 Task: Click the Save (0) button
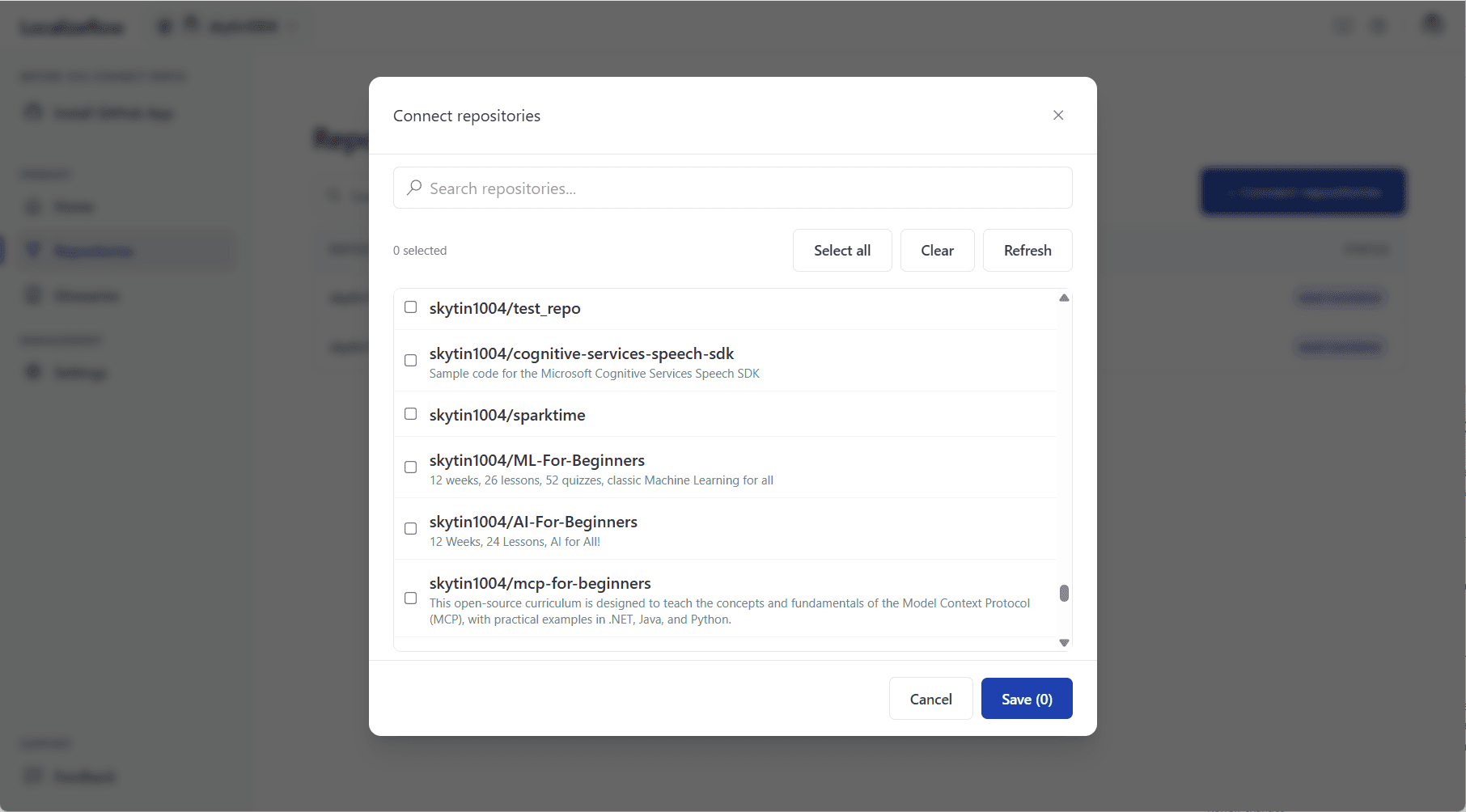[1026, 699]
